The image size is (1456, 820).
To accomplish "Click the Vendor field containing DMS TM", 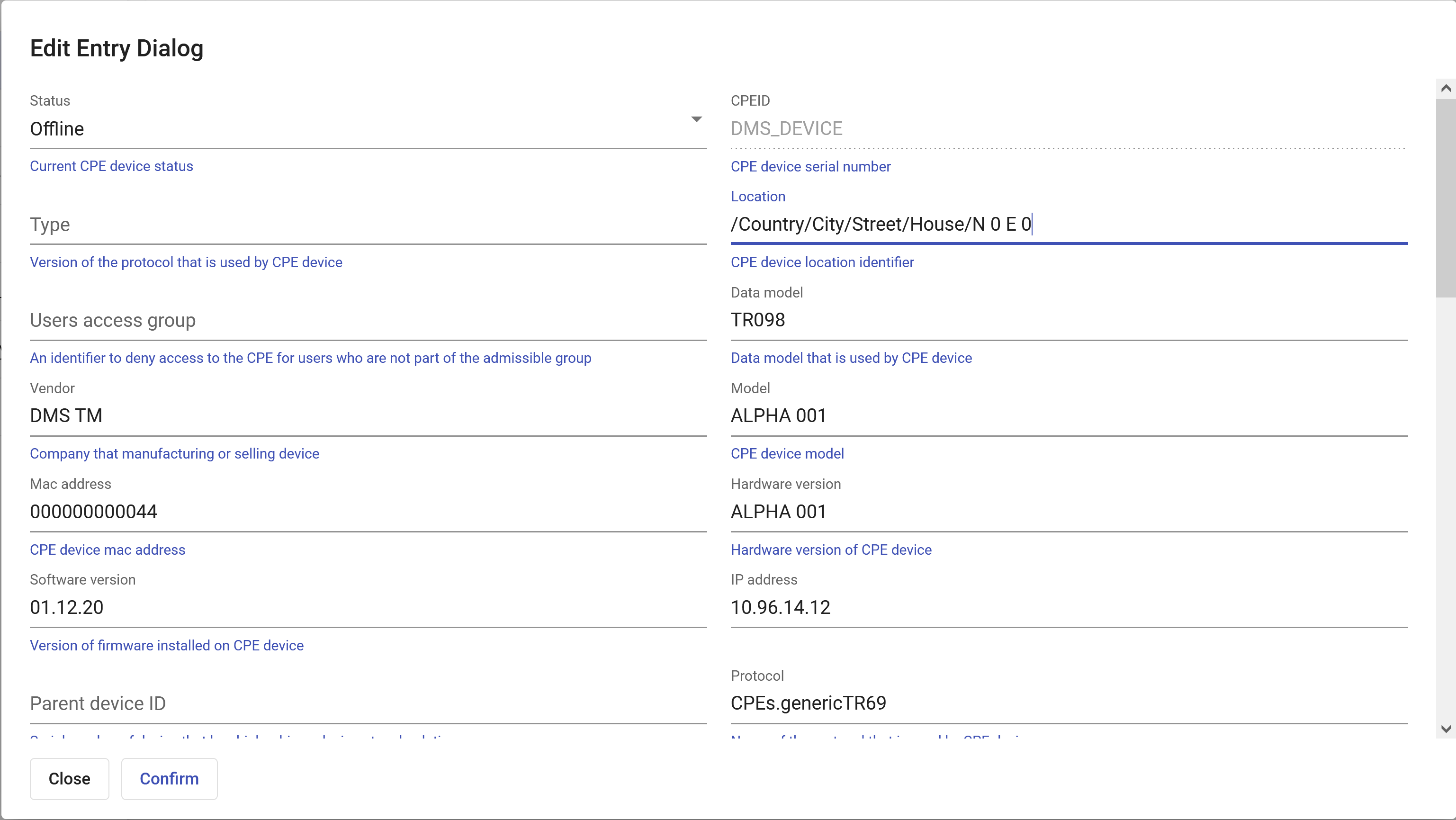I will 368,416.
